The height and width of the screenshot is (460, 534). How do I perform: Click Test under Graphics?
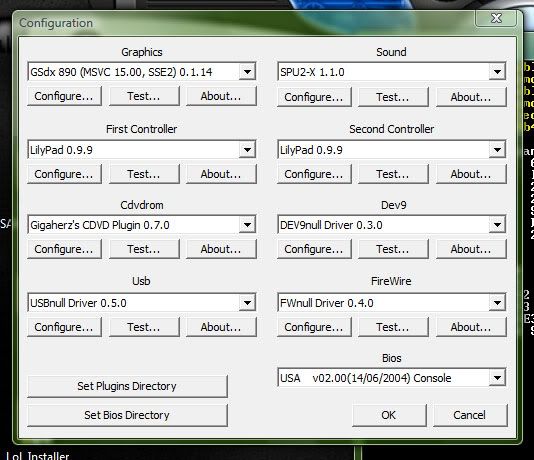coord(144,96)
